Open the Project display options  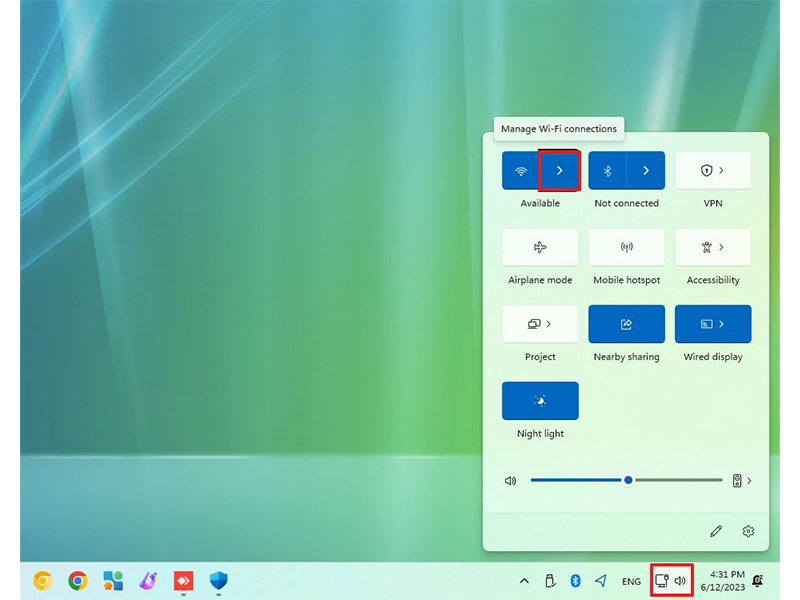pos(540,324)
